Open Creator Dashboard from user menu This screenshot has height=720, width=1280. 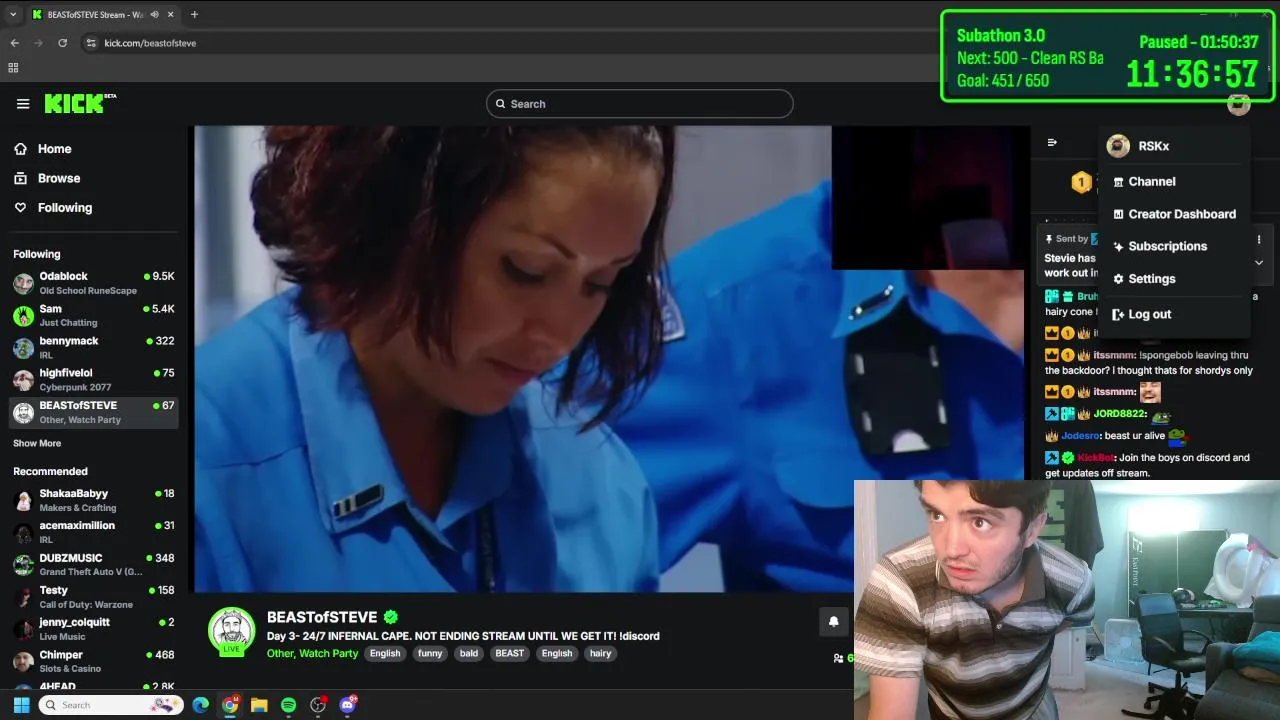(1174, 214)
